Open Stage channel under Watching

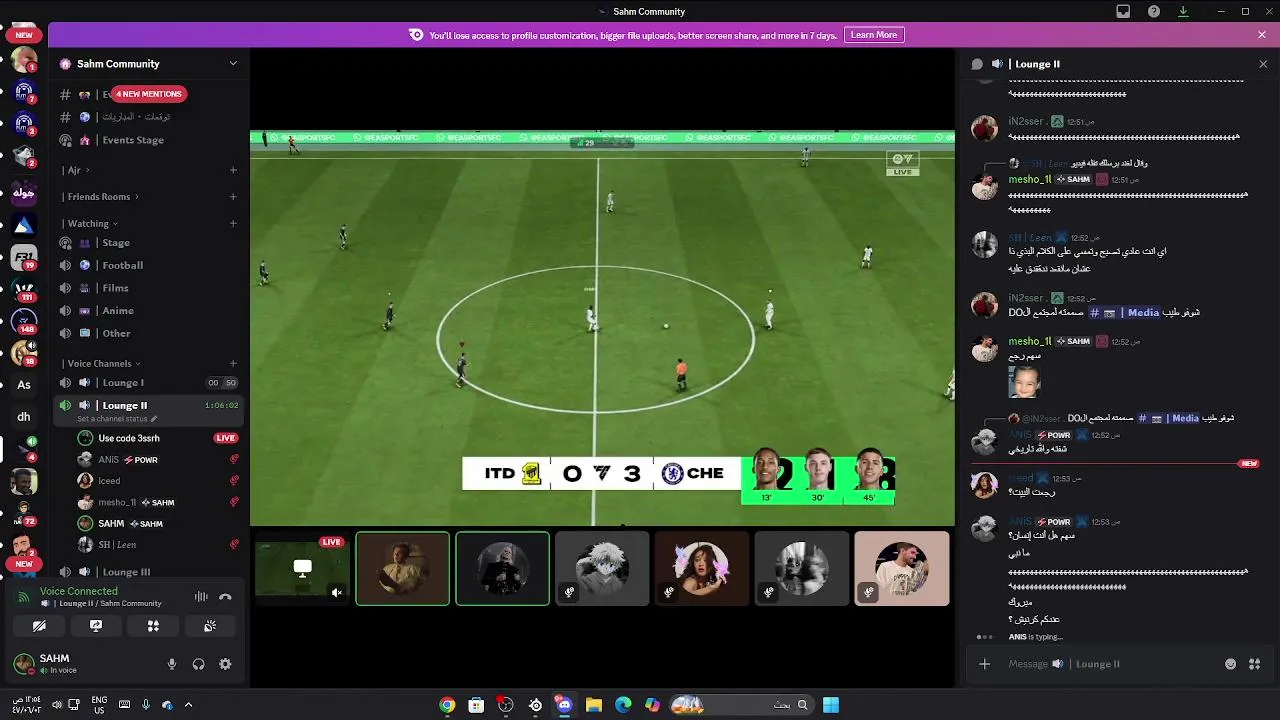point(148,243)
